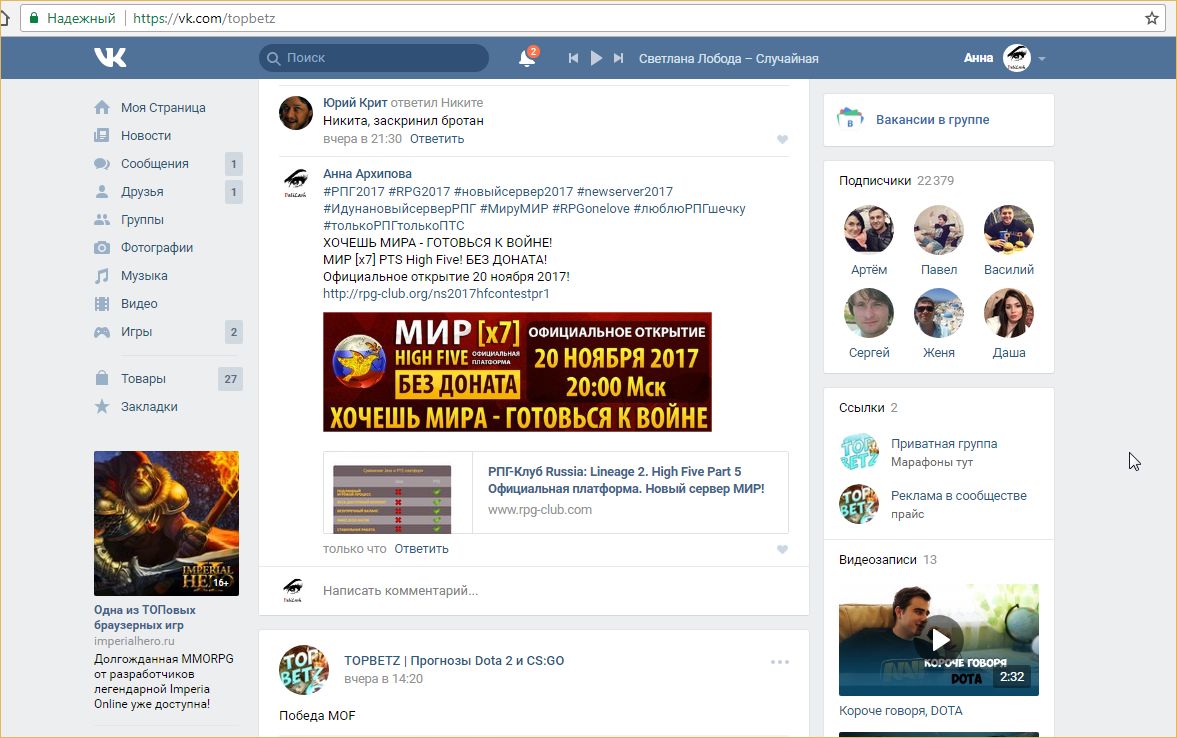This screenshot has height=738, width=1177.
Task: Open Моя Страница from the sidebar
Action: pos(163,107)
